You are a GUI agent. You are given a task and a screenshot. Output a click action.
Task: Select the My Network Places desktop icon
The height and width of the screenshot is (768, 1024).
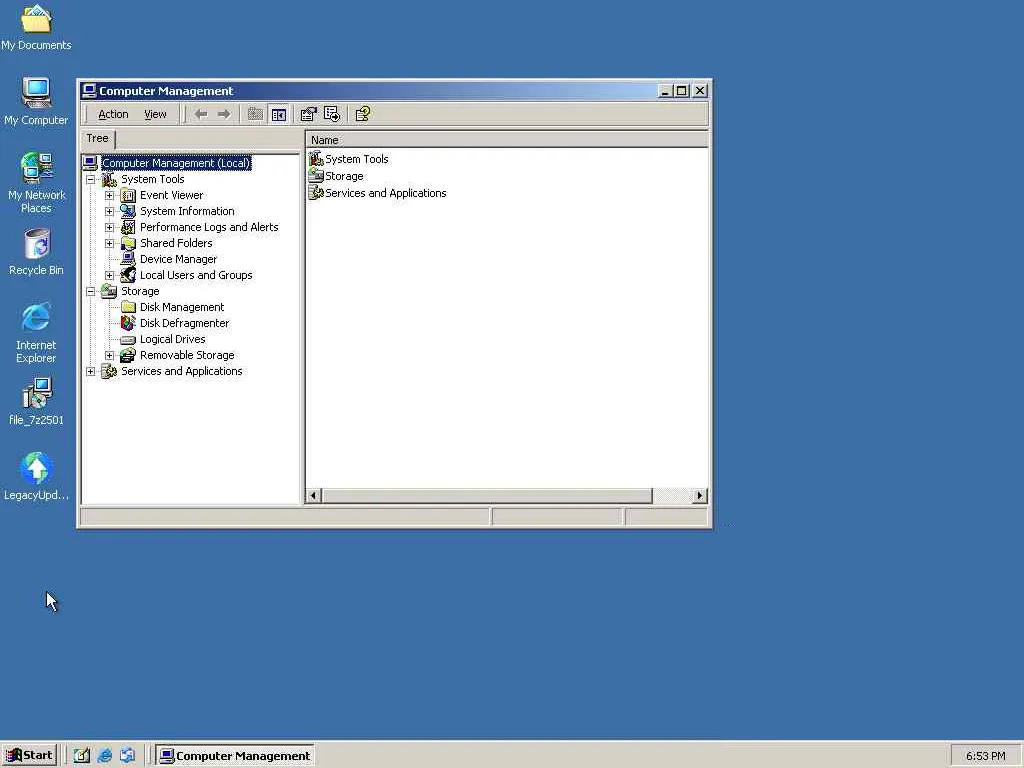pyautogui.click(x=36, y=168)
